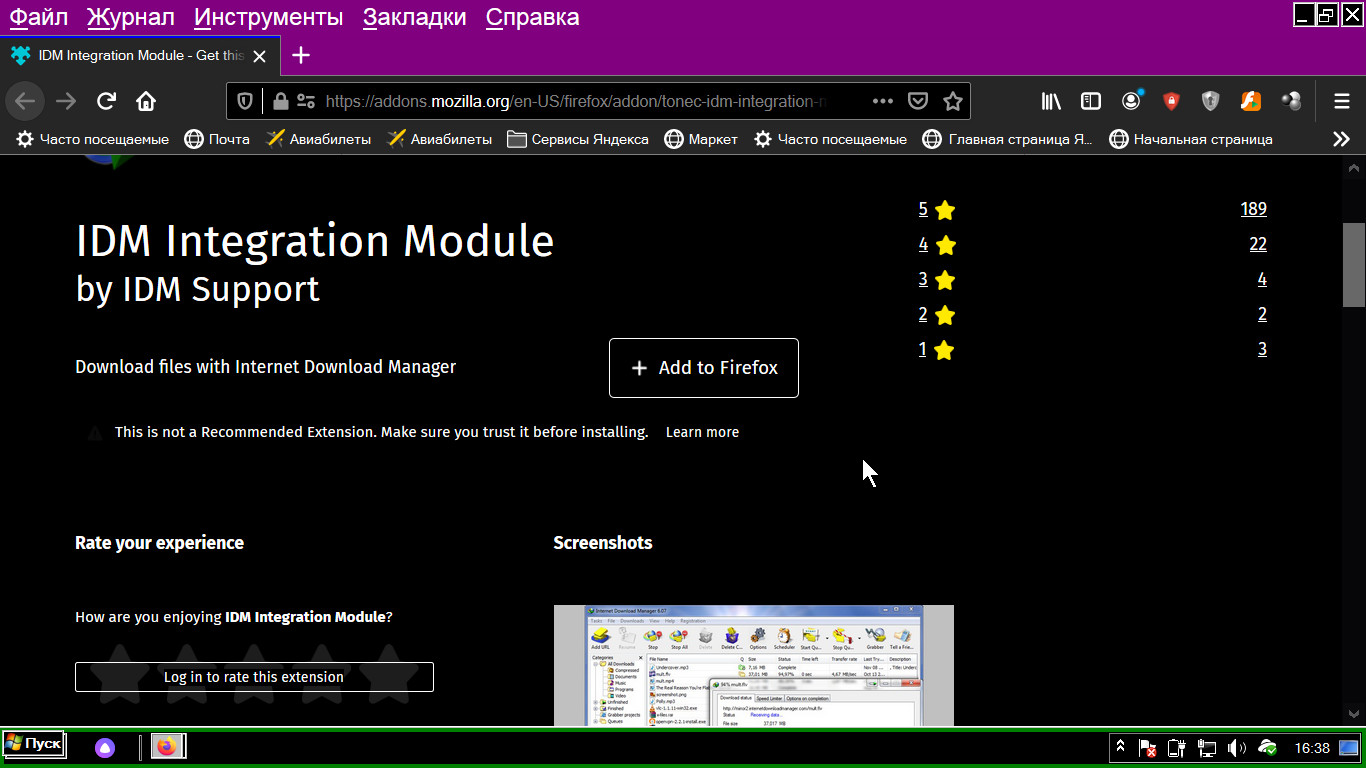
Task: Open the Пуск start button
Action: (35, 745)
